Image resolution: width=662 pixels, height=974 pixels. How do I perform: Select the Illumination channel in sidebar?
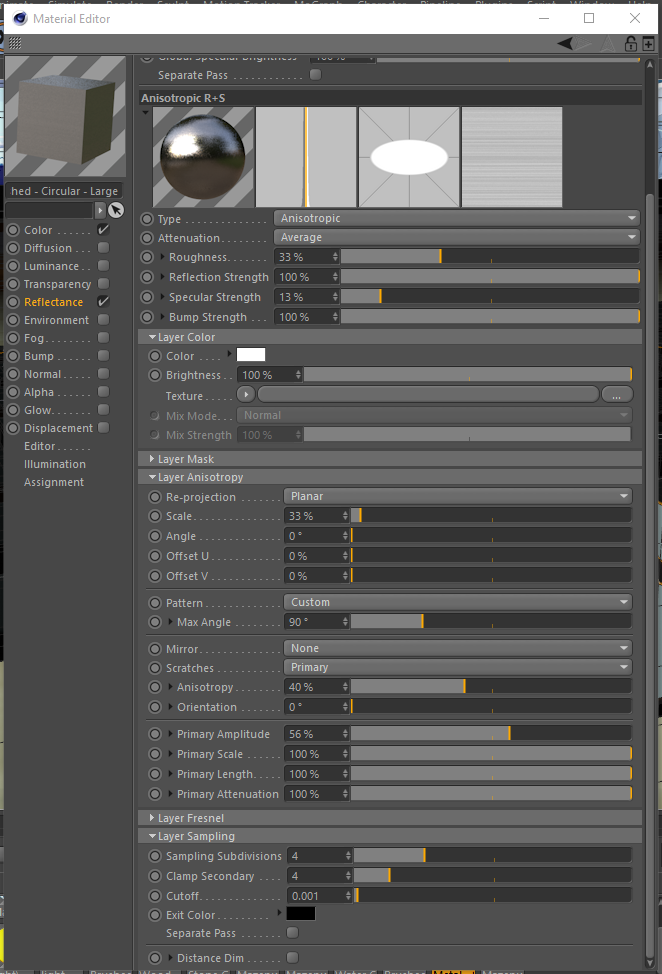[54, 464]
